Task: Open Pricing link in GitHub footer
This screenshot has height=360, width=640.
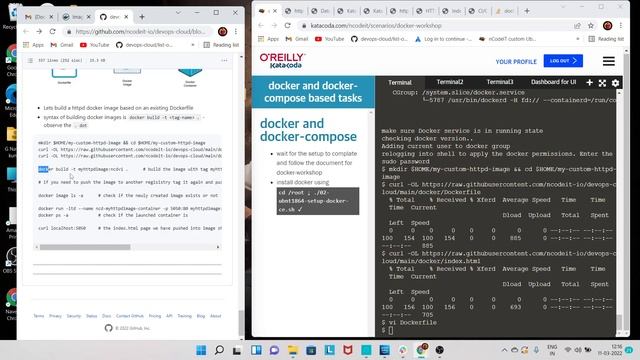Action: [155, 316]
